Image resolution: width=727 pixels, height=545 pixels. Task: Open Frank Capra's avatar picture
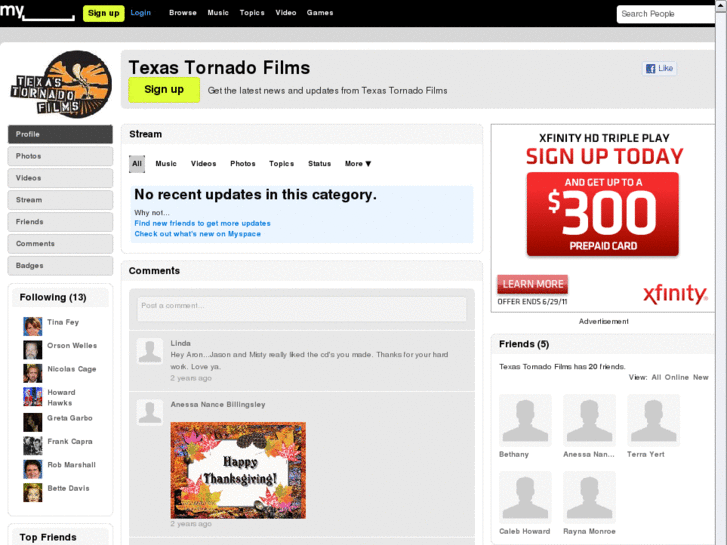point(32,446)
